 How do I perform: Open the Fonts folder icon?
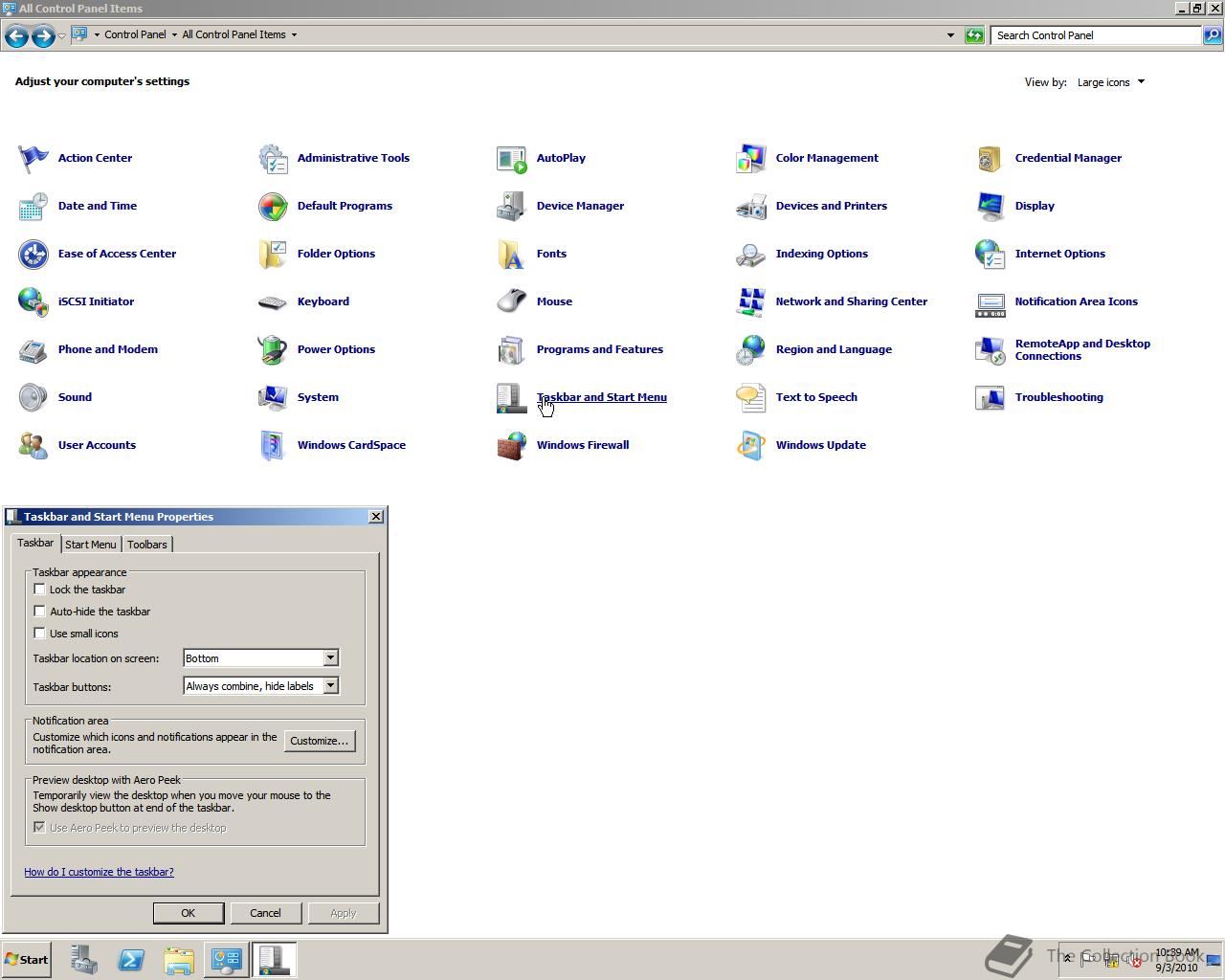(x=512, y=254)
